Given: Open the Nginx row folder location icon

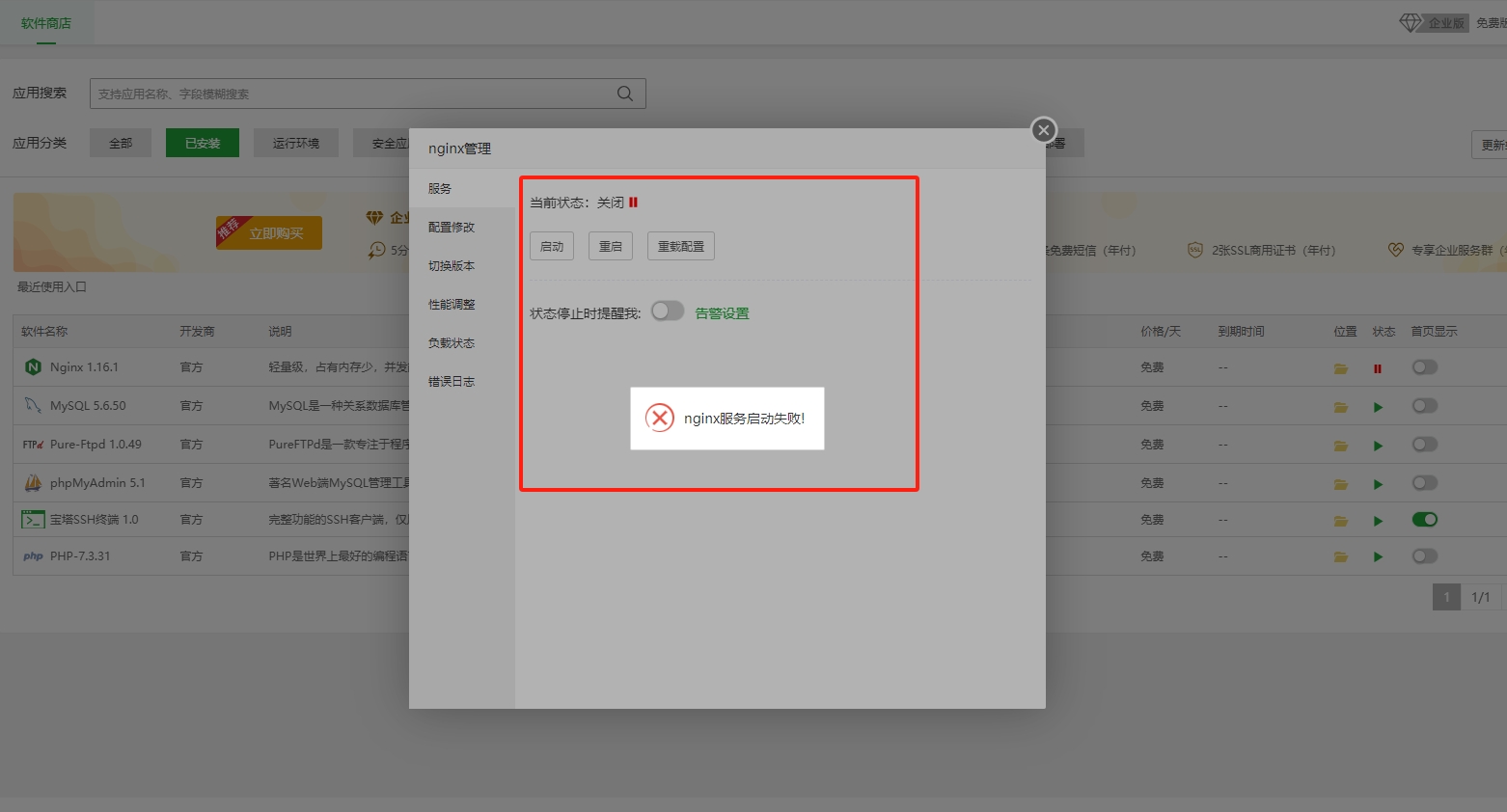Looking at the screenshot, I should (1341, 368).
